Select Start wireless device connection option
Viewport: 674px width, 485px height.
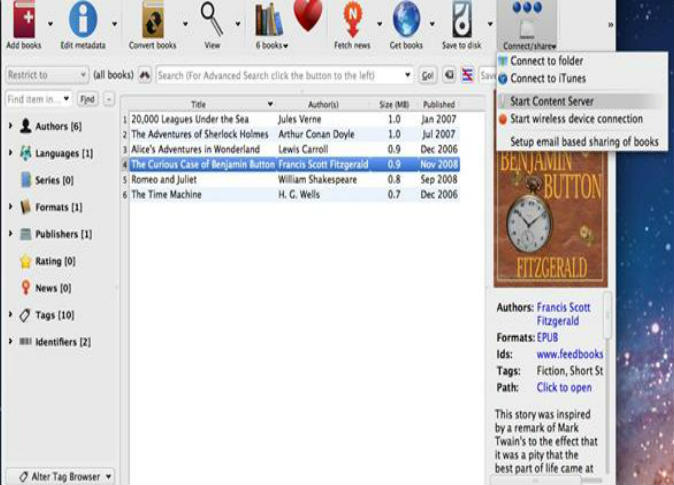pyautogui.click(x=576, y=119)
